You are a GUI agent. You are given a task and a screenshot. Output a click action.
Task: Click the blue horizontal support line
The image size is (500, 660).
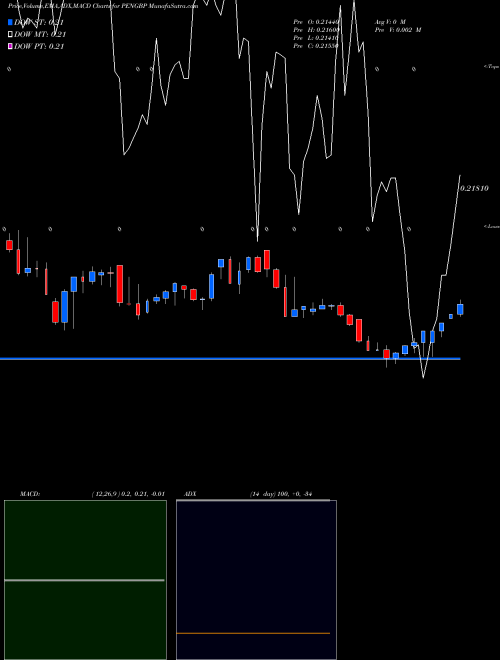pyautogui.click(x=230, y=359)
